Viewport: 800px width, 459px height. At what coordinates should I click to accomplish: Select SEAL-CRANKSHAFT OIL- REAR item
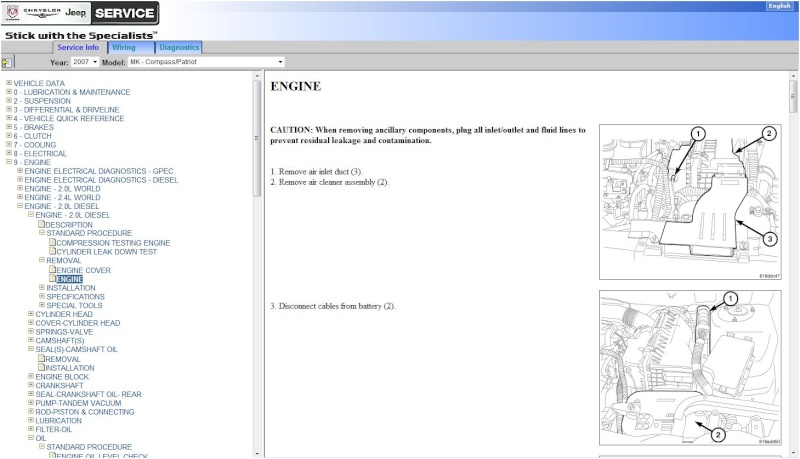88,394
